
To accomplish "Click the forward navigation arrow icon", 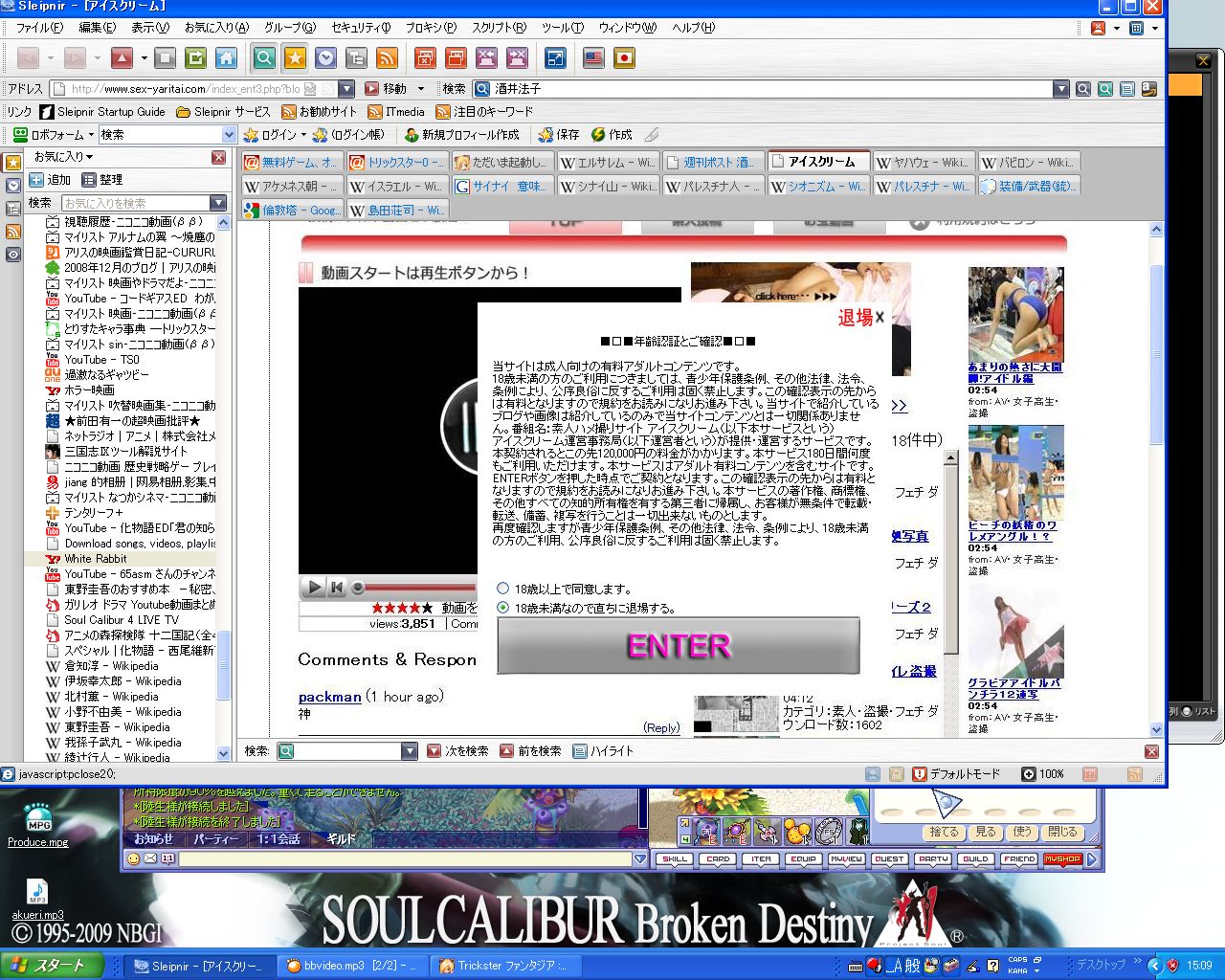I will pos(75,58).
